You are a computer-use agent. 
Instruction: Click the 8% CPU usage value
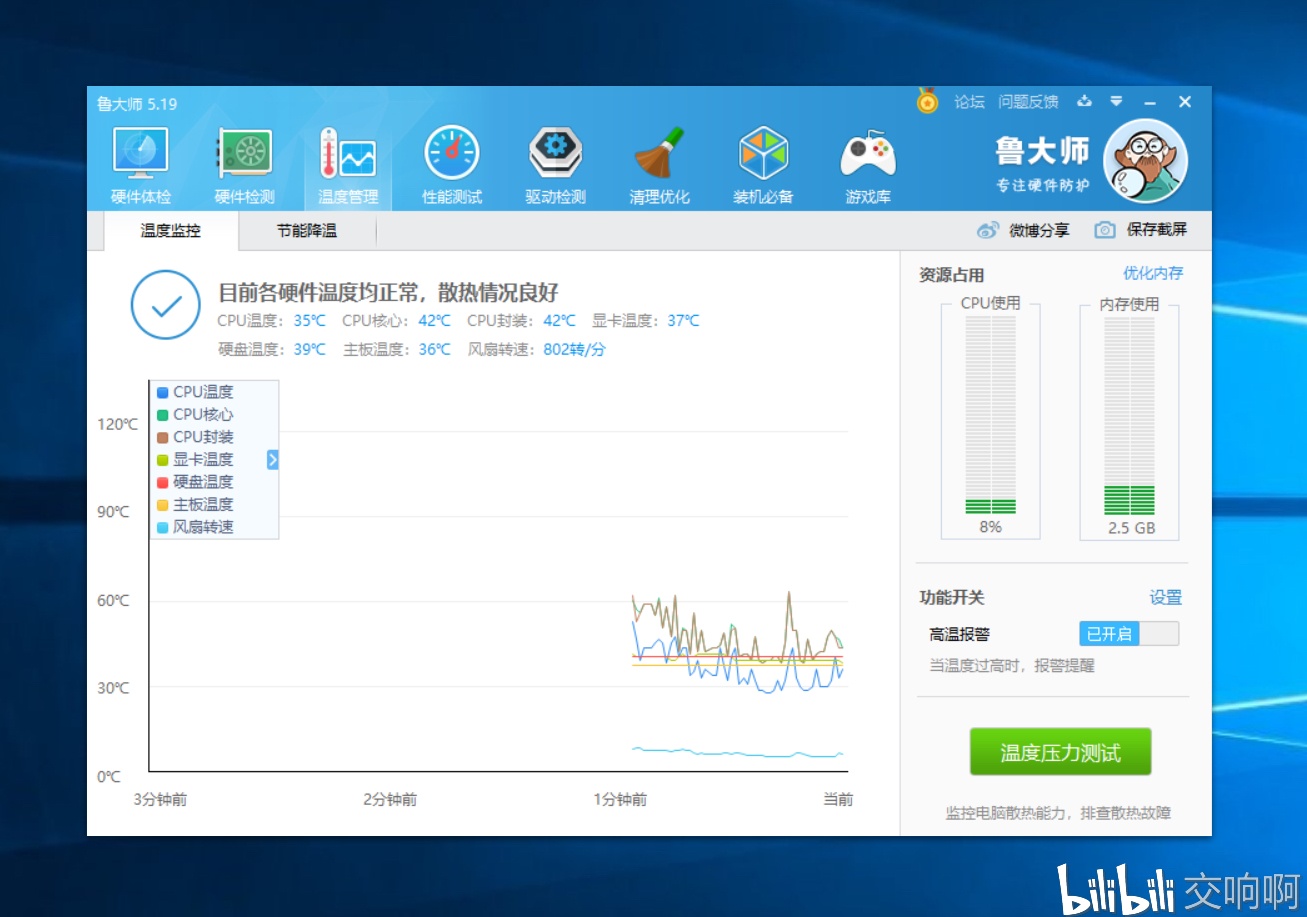coord(990,527)
